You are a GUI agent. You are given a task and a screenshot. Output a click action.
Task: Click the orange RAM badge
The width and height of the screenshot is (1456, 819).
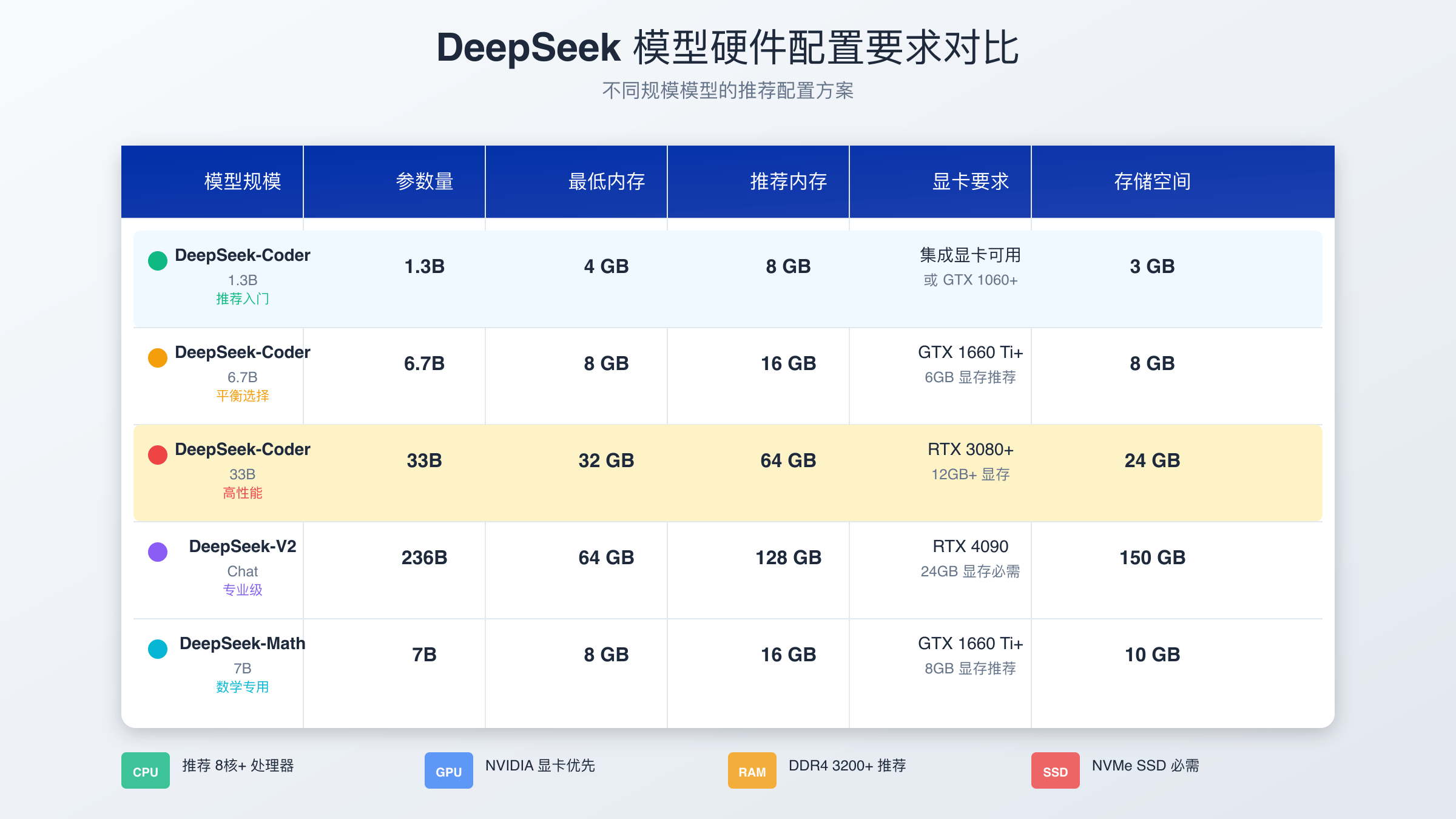(752, 770)
